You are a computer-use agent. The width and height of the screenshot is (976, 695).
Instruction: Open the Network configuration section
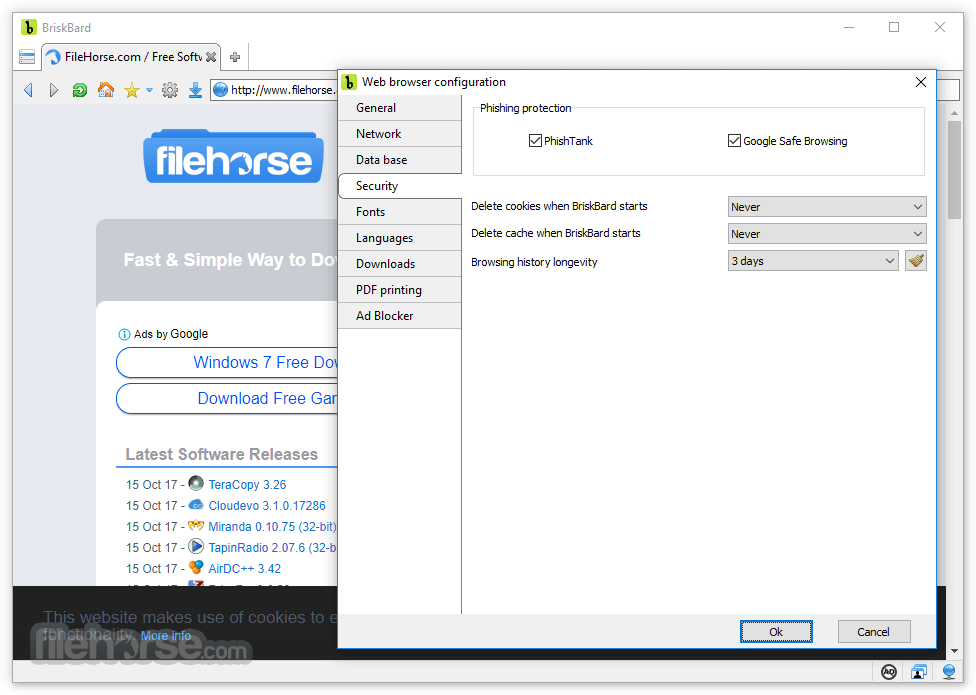pos(400,134)
